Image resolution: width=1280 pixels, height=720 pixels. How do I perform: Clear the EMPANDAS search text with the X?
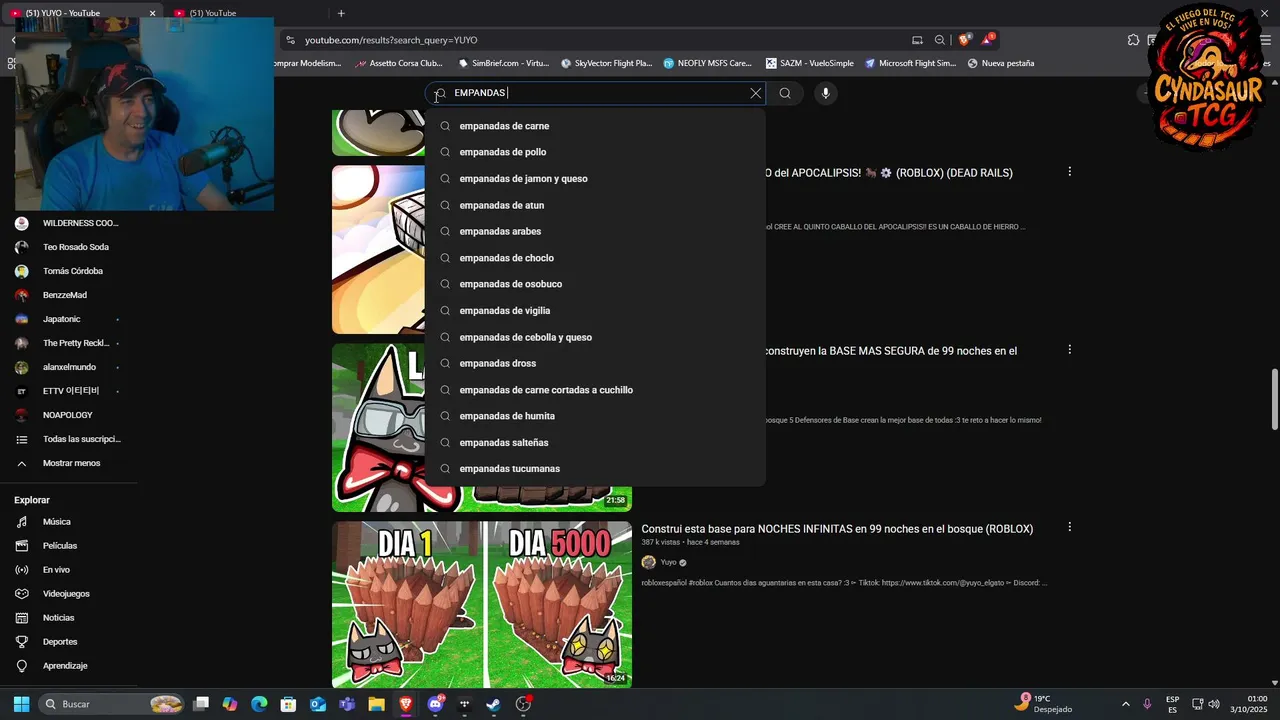click(756, 93)
